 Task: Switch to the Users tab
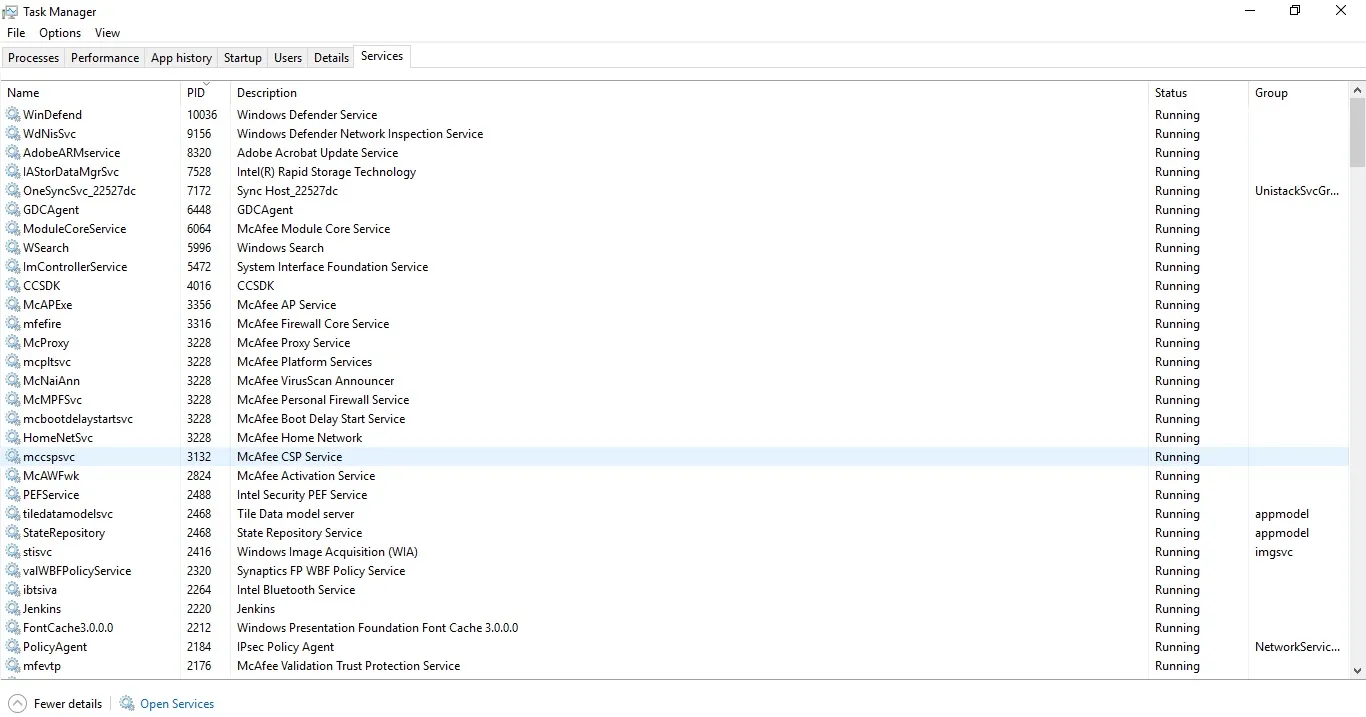pos(288,58)
